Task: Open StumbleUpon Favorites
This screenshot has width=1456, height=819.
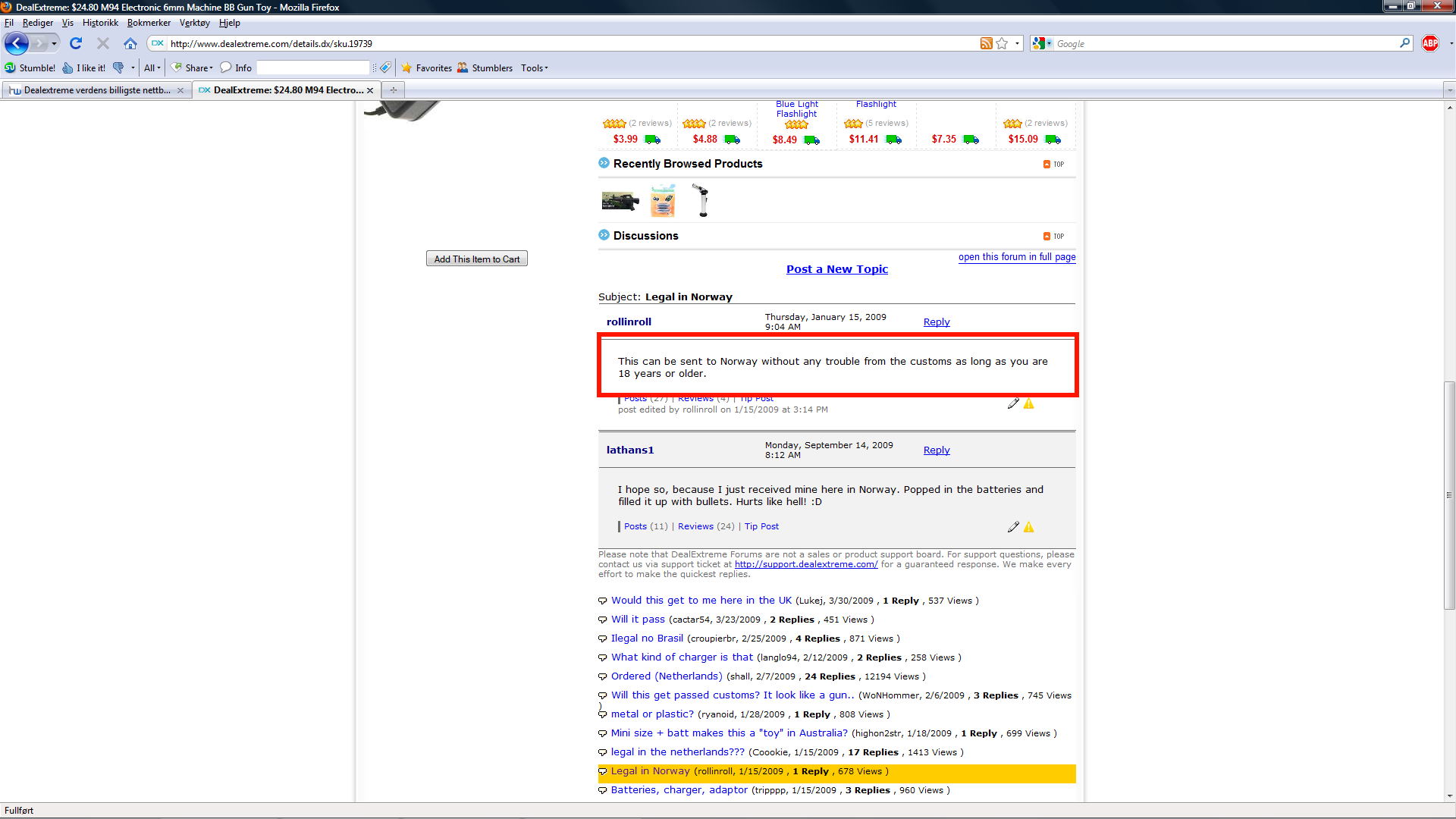Action: tap(427, 67)
